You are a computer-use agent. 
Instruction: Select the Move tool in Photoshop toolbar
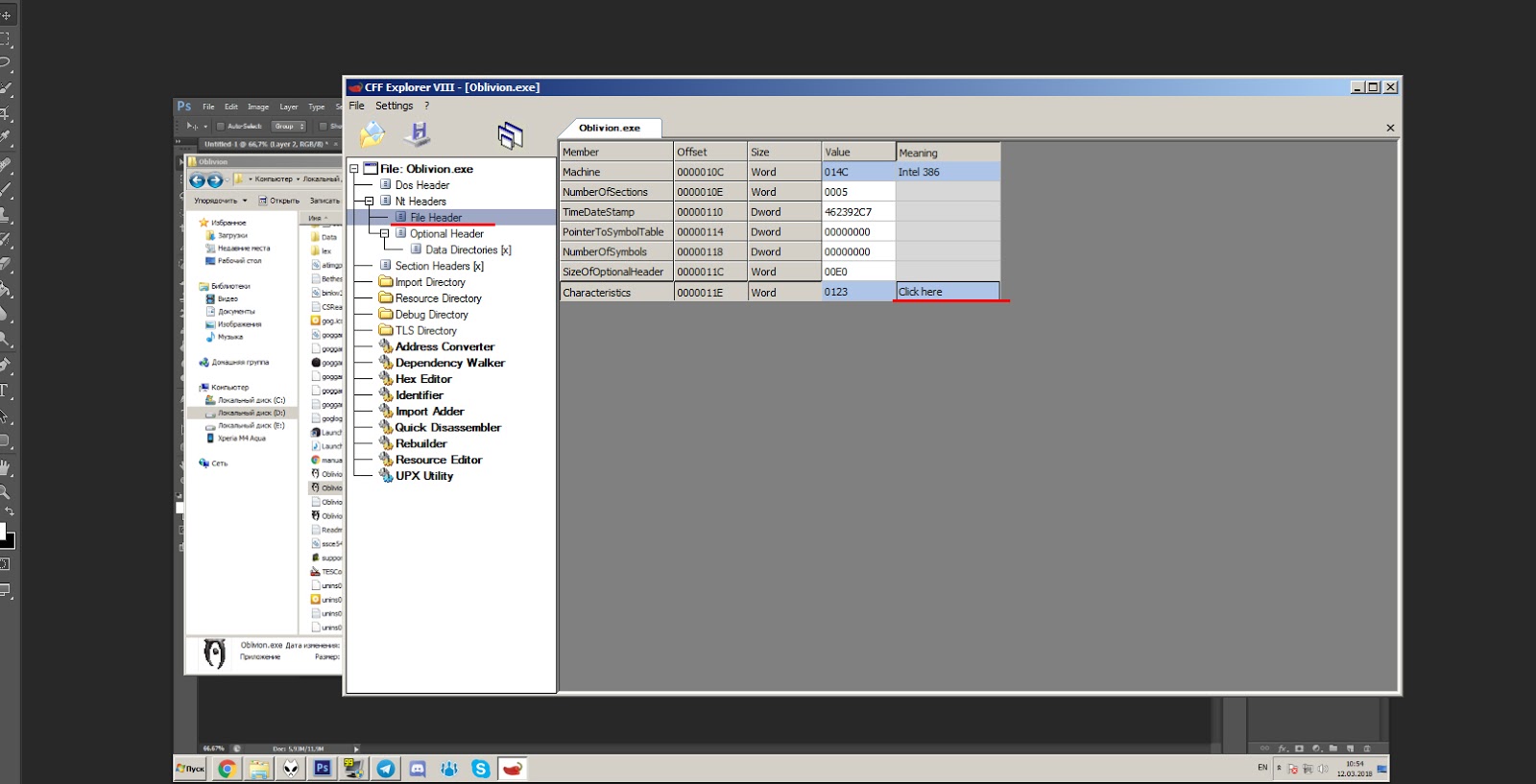click(5, 15)
